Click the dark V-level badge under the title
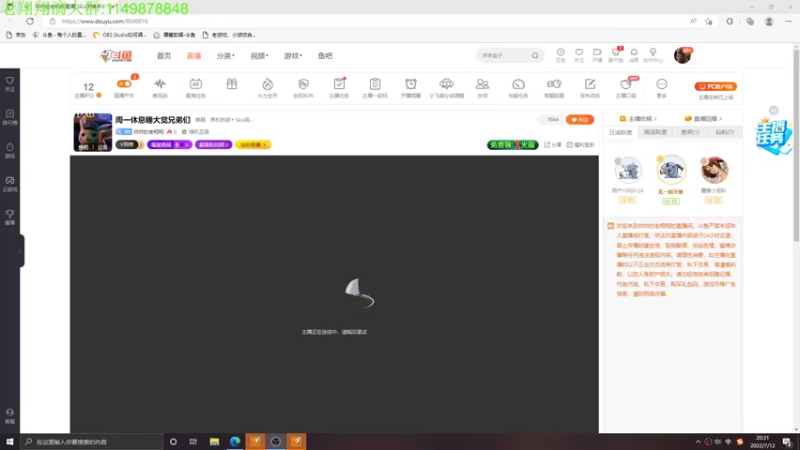 pos(130,145)
